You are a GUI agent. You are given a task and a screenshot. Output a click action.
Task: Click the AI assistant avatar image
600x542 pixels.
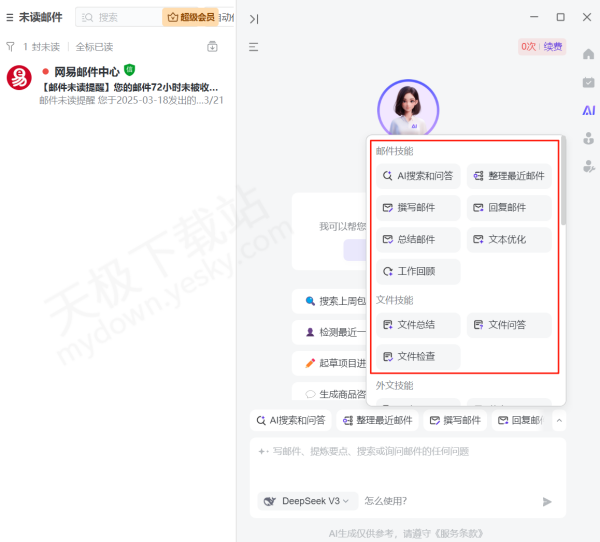(409, 108)
